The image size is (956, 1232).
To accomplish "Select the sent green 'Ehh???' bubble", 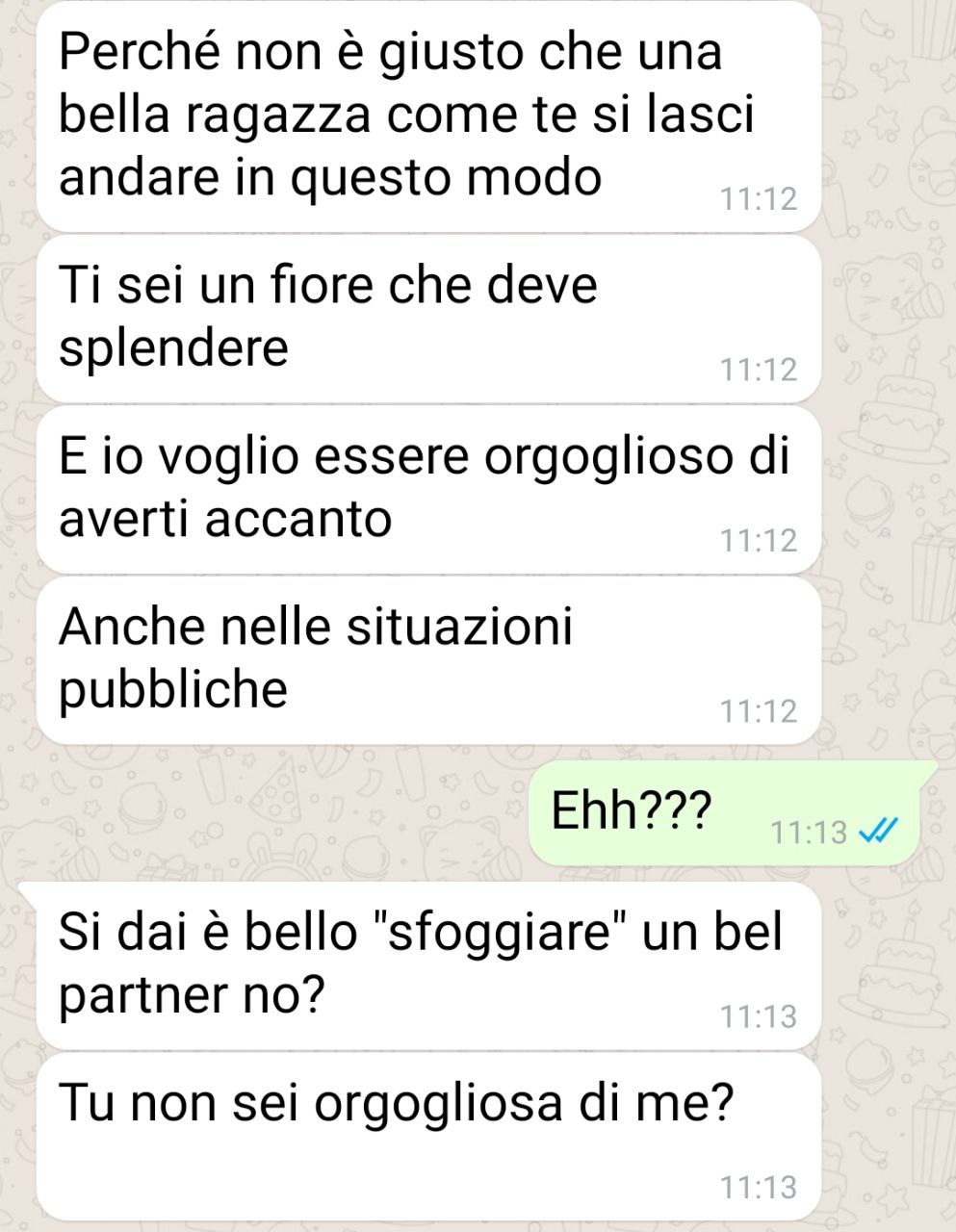I will (732, 812).
